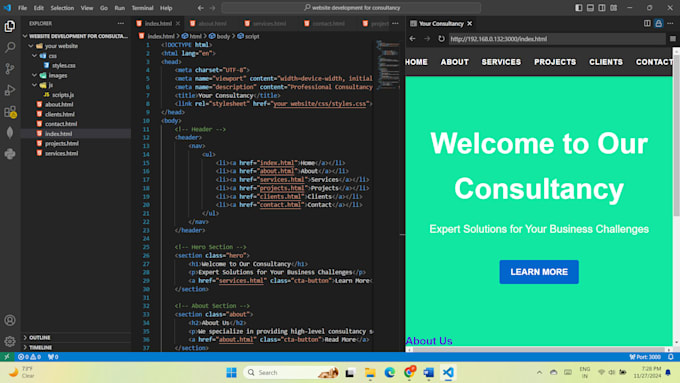Open the Selection menu
The width and height of the screenshot is (680, 383).
click(62, 8)
